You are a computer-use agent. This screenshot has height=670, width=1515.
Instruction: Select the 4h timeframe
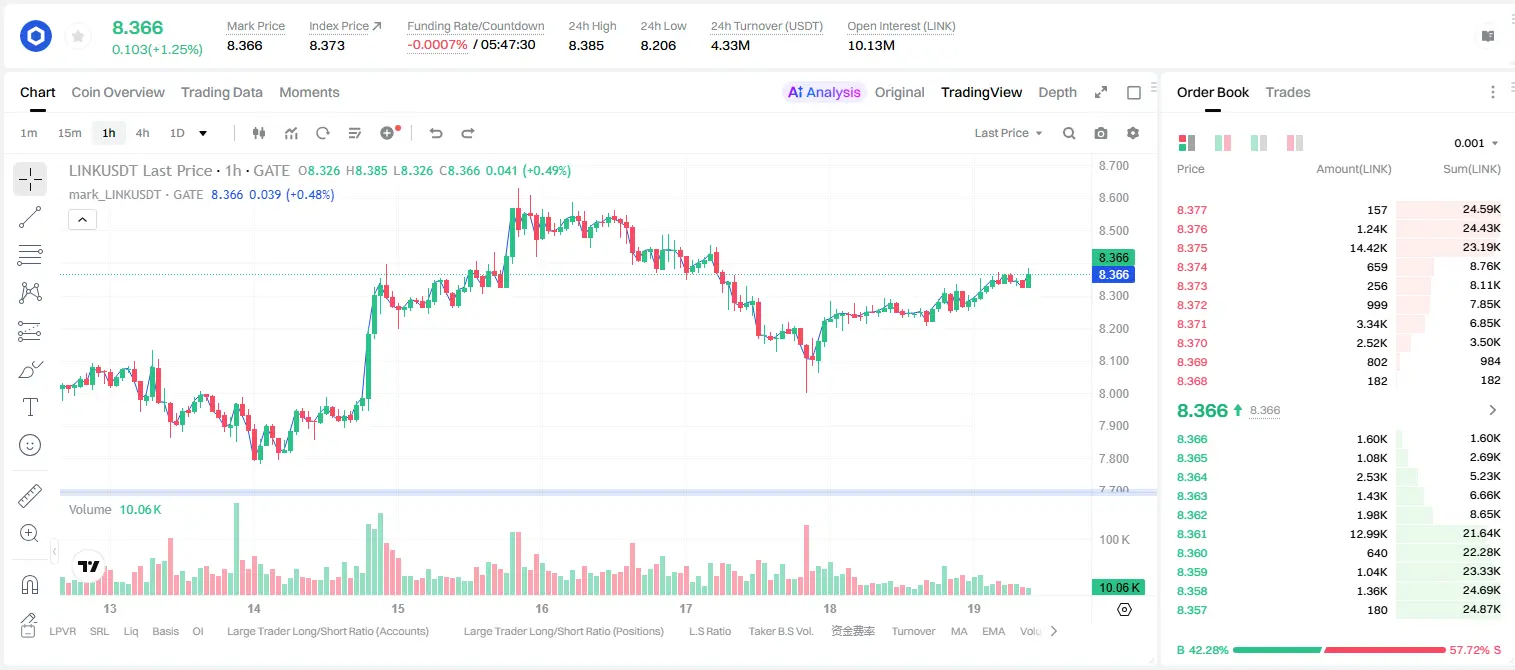point(143,133)
